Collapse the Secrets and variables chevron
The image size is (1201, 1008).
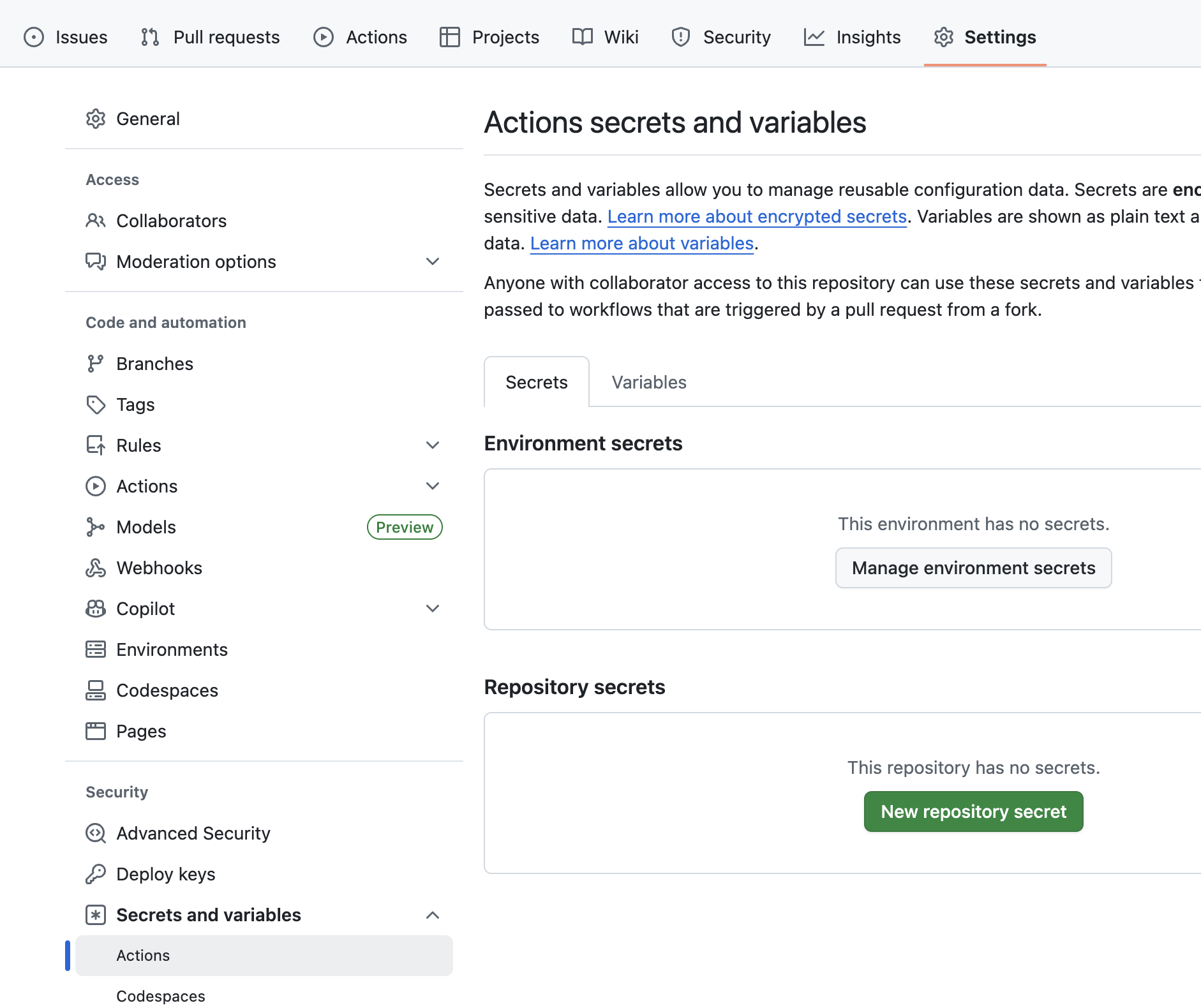433,915
